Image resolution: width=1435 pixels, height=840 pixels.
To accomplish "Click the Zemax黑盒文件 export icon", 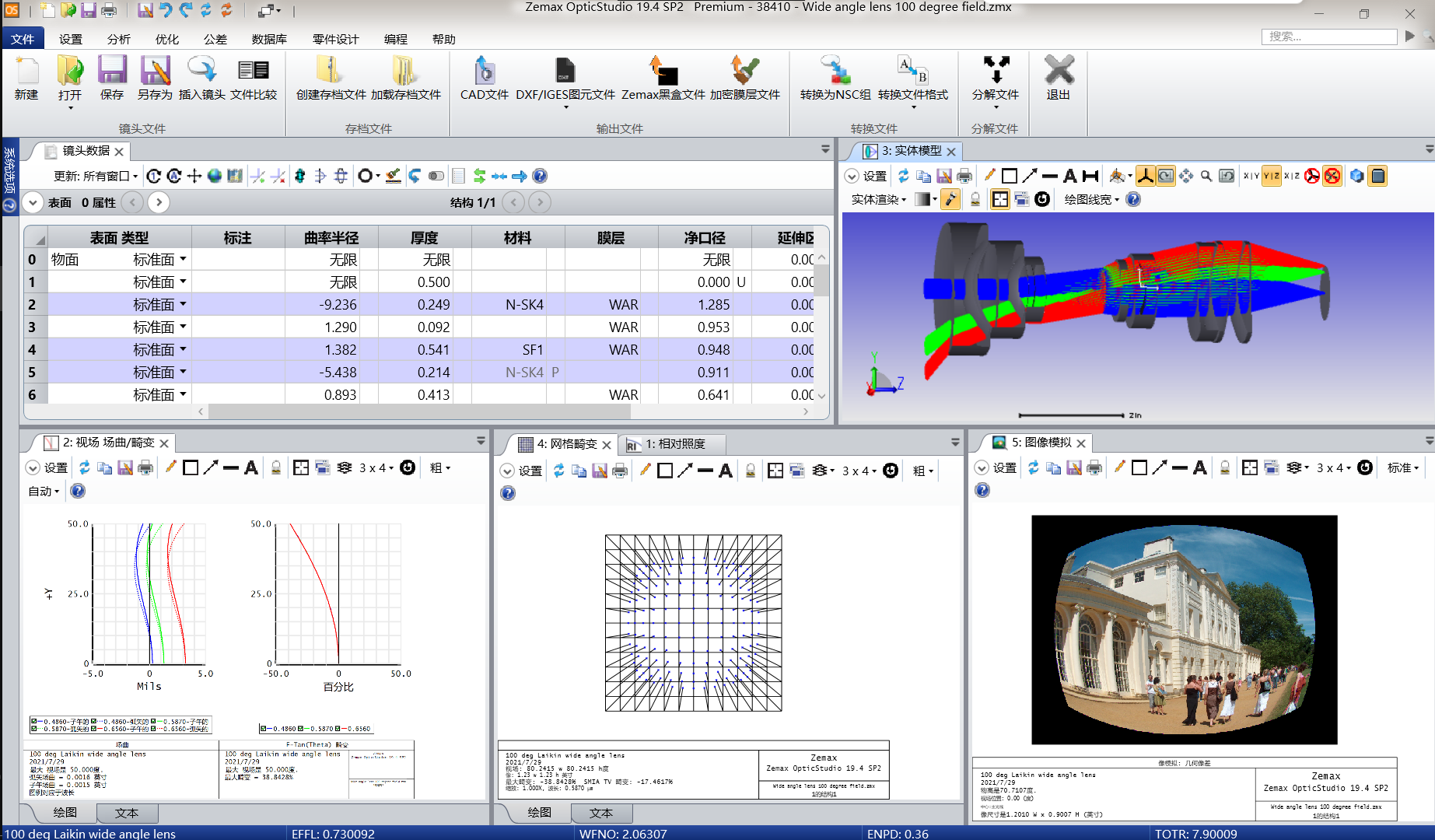I will [x=663, y=79].
